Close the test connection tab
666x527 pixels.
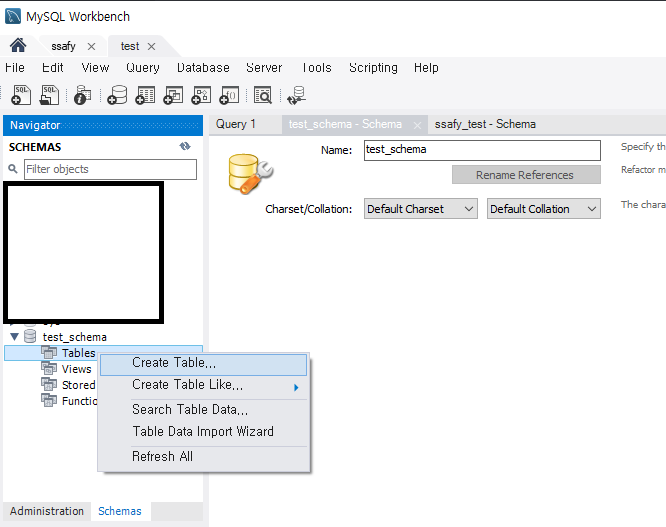(151, 46)
